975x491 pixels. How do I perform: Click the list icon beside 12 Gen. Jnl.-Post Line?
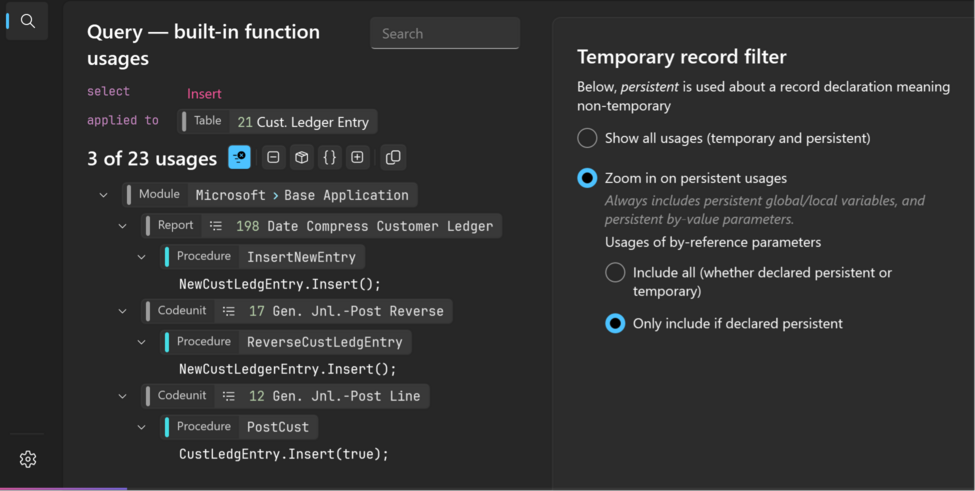[229, 396]
